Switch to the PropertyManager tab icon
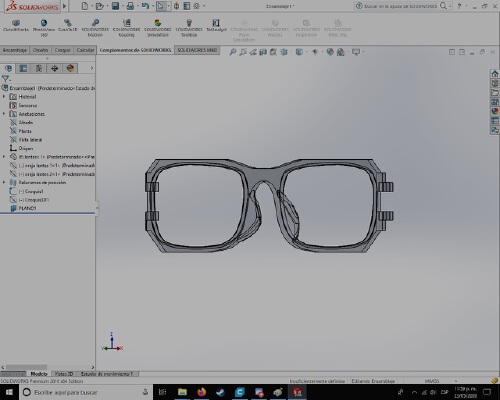500x400 pixels. (23, 68)
